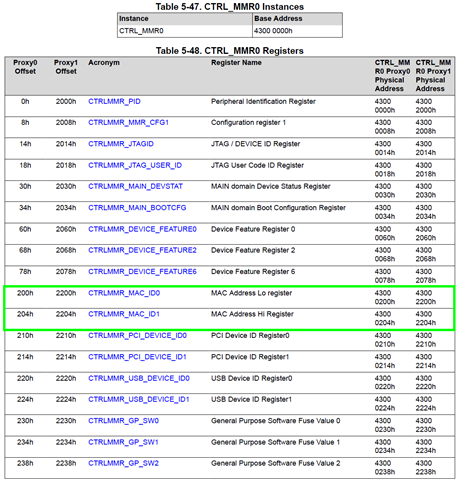Click 'Device Feature Register 6' text
Viewport: 458px width, 480px height.
click(253, 272)
